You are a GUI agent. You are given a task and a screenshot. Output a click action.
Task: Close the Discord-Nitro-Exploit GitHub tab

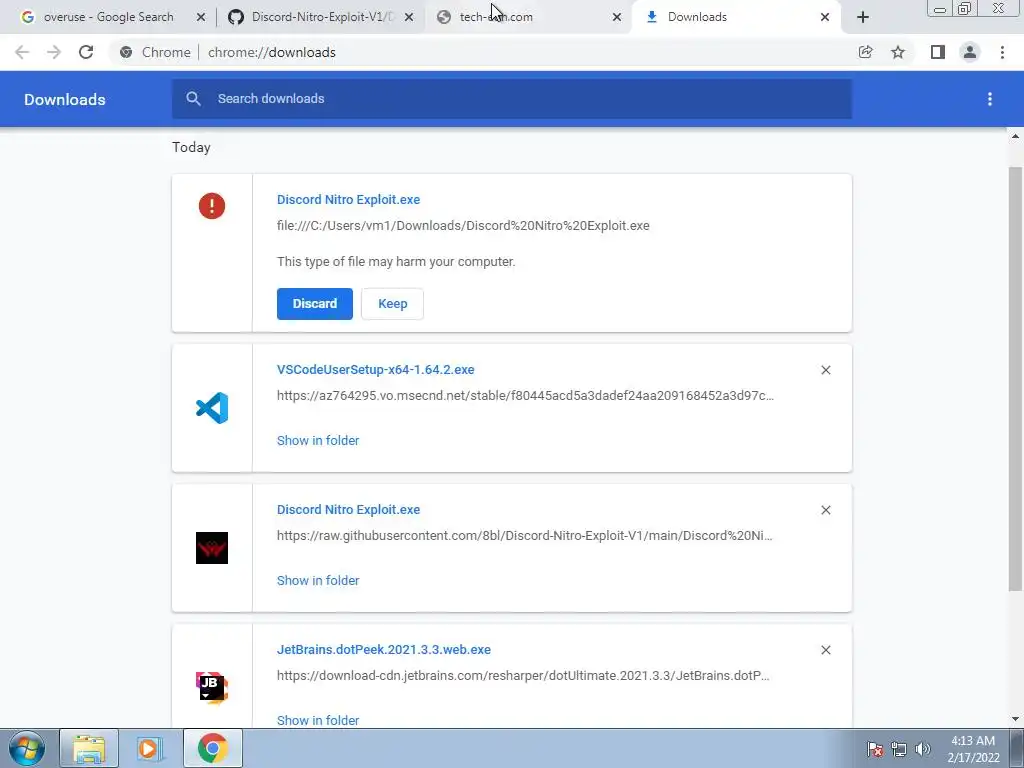[409, 17]
